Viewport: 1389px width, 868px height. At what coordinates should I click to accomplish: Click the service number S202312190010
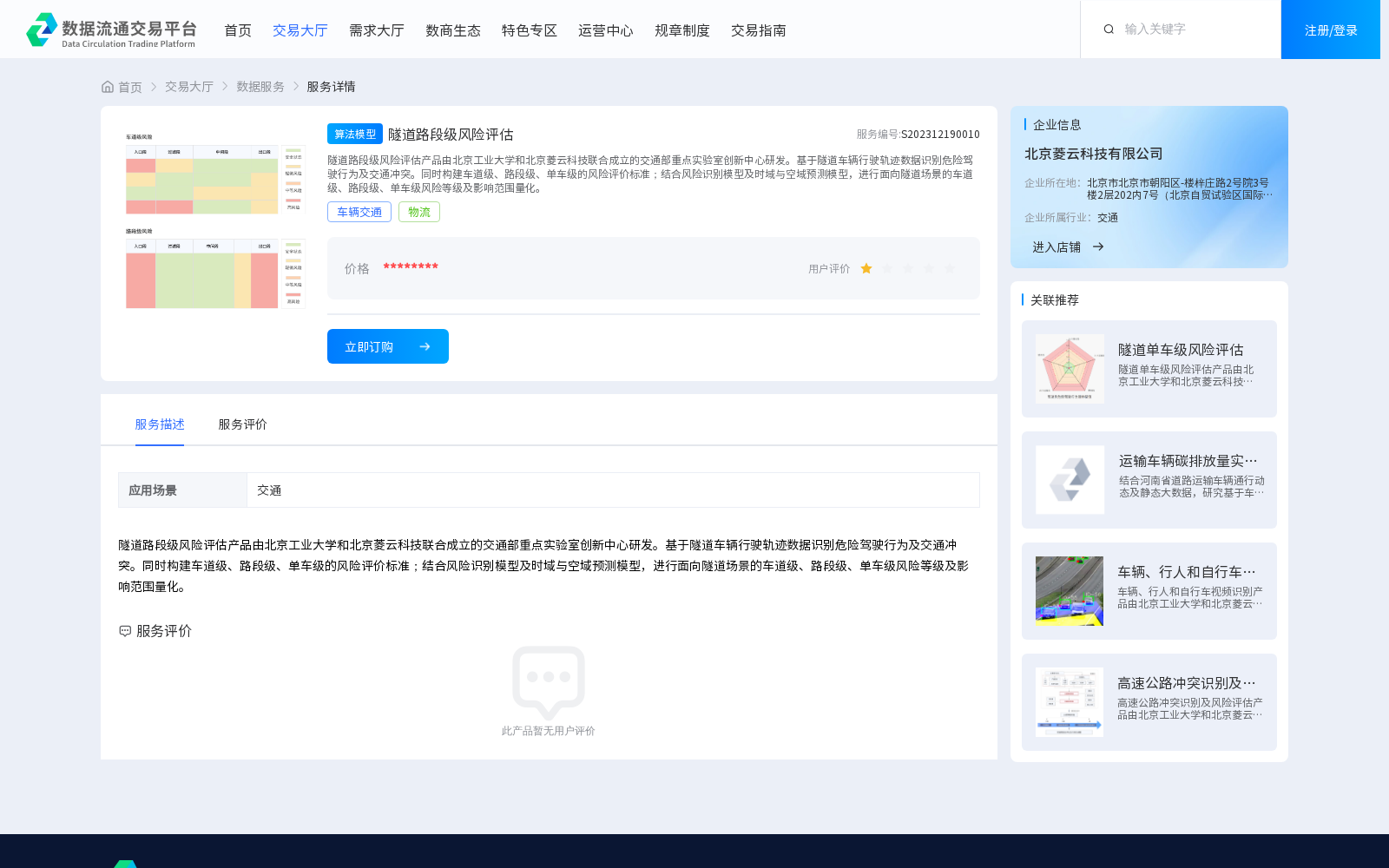[940, 135]
